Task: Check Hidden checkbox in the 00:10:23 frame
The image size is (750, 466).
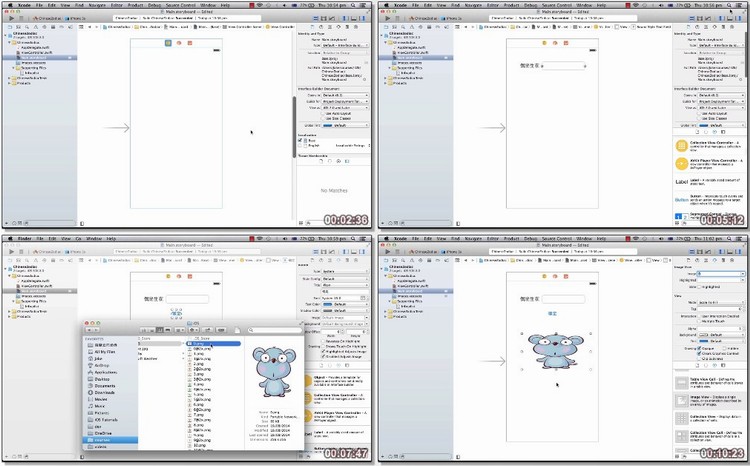Action: click(726, 348)
